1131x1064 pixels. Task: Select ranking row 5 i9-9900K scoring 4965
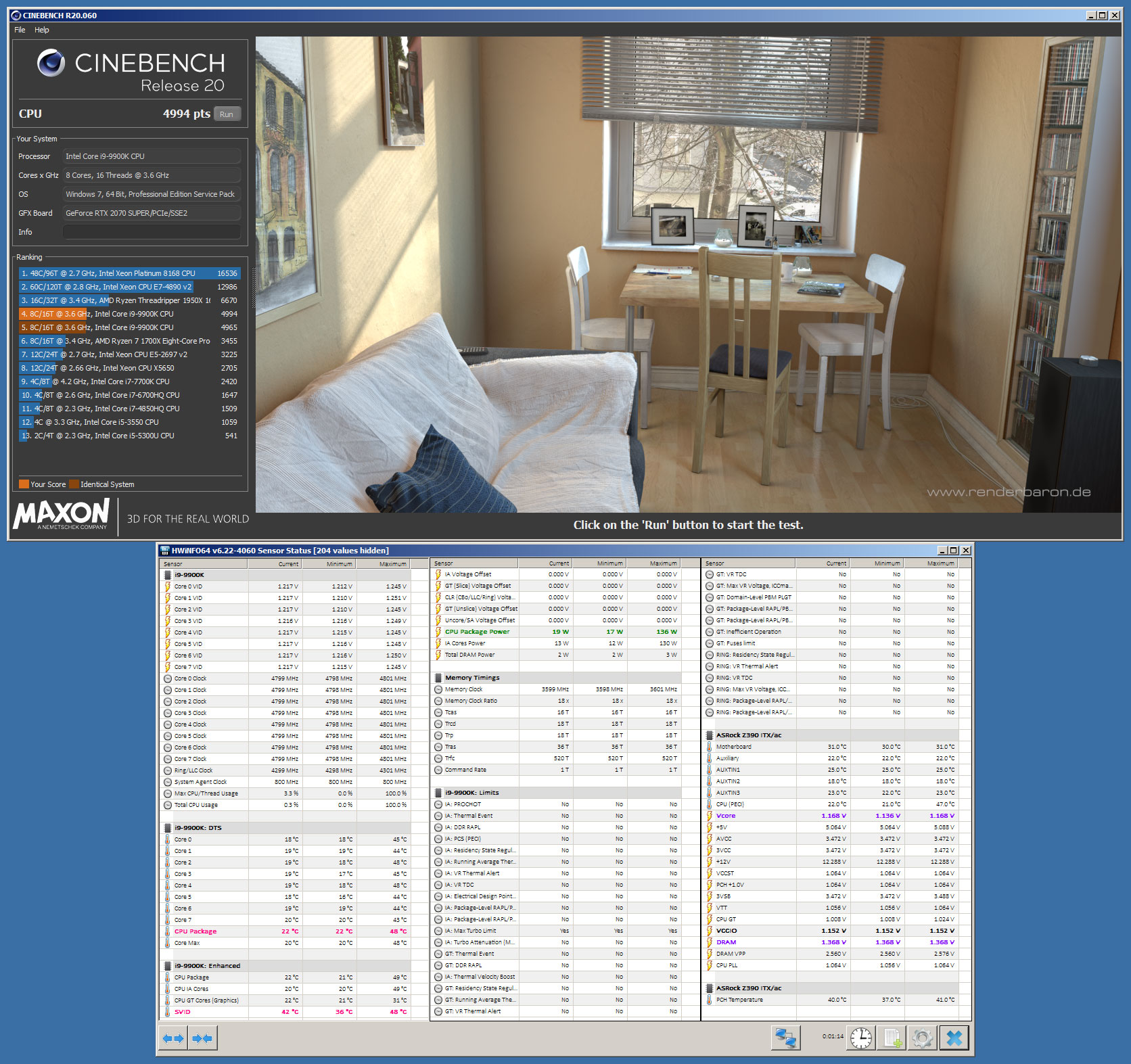pos(129,327)
